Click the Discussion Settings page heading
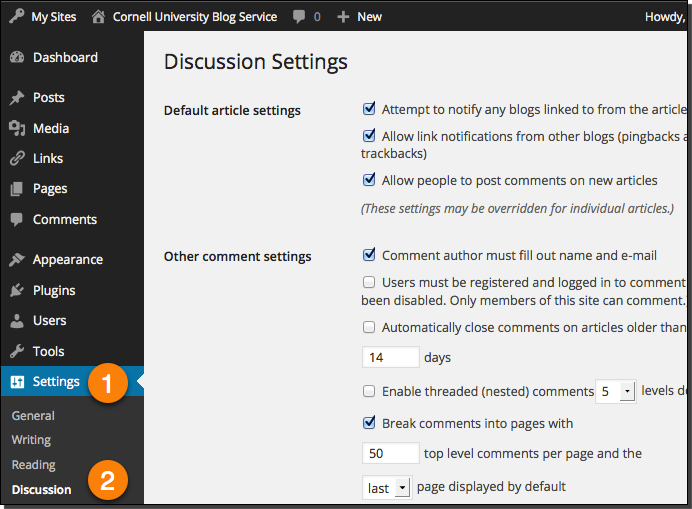Viewport: 692px width, 509px height. tap(256, 62)
